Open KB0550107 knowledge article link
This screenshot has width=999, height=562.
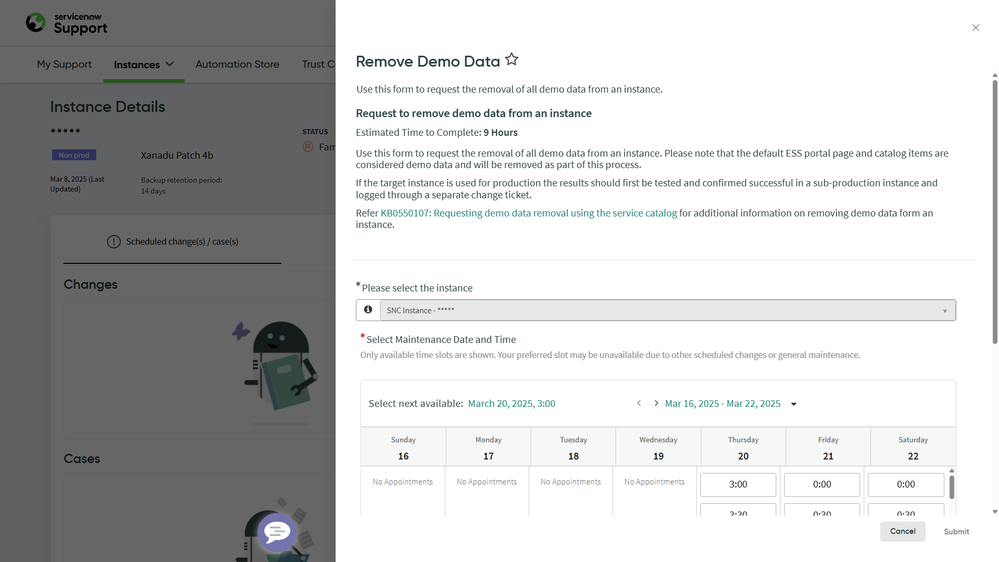point(529,213)
